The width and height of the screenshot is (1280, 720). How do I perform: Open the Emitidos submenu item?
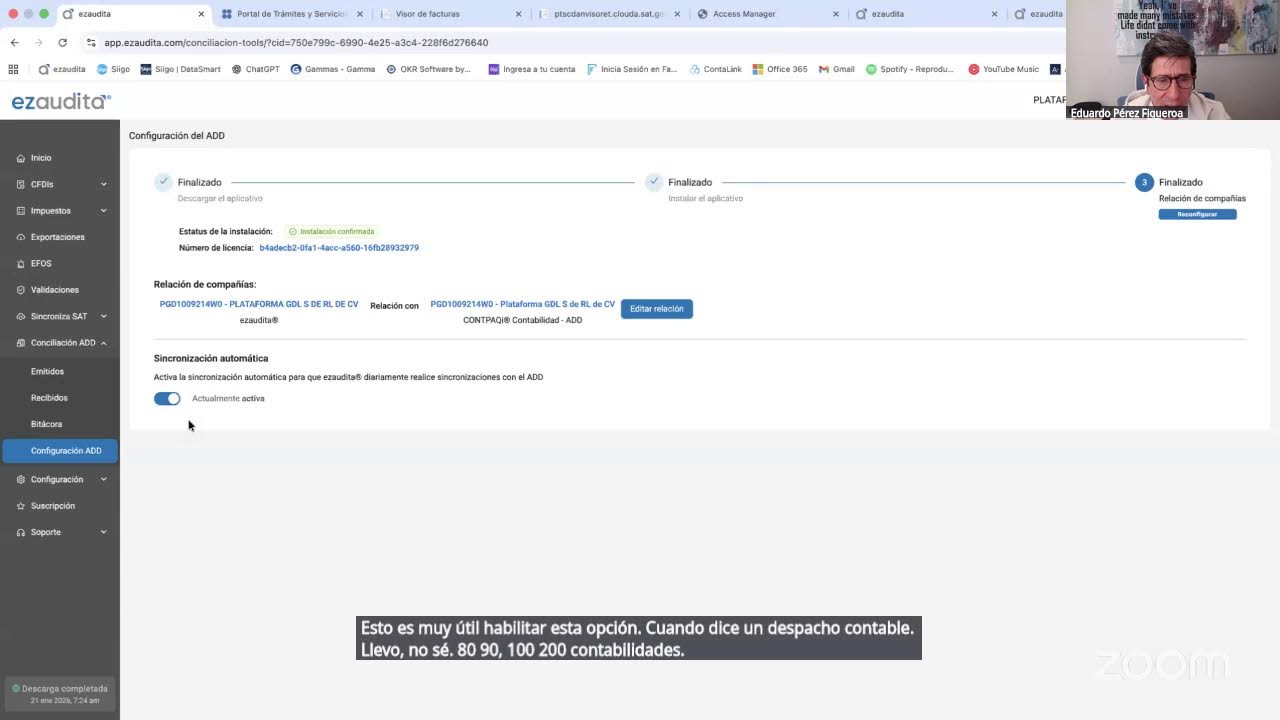[x=47, y=371]
